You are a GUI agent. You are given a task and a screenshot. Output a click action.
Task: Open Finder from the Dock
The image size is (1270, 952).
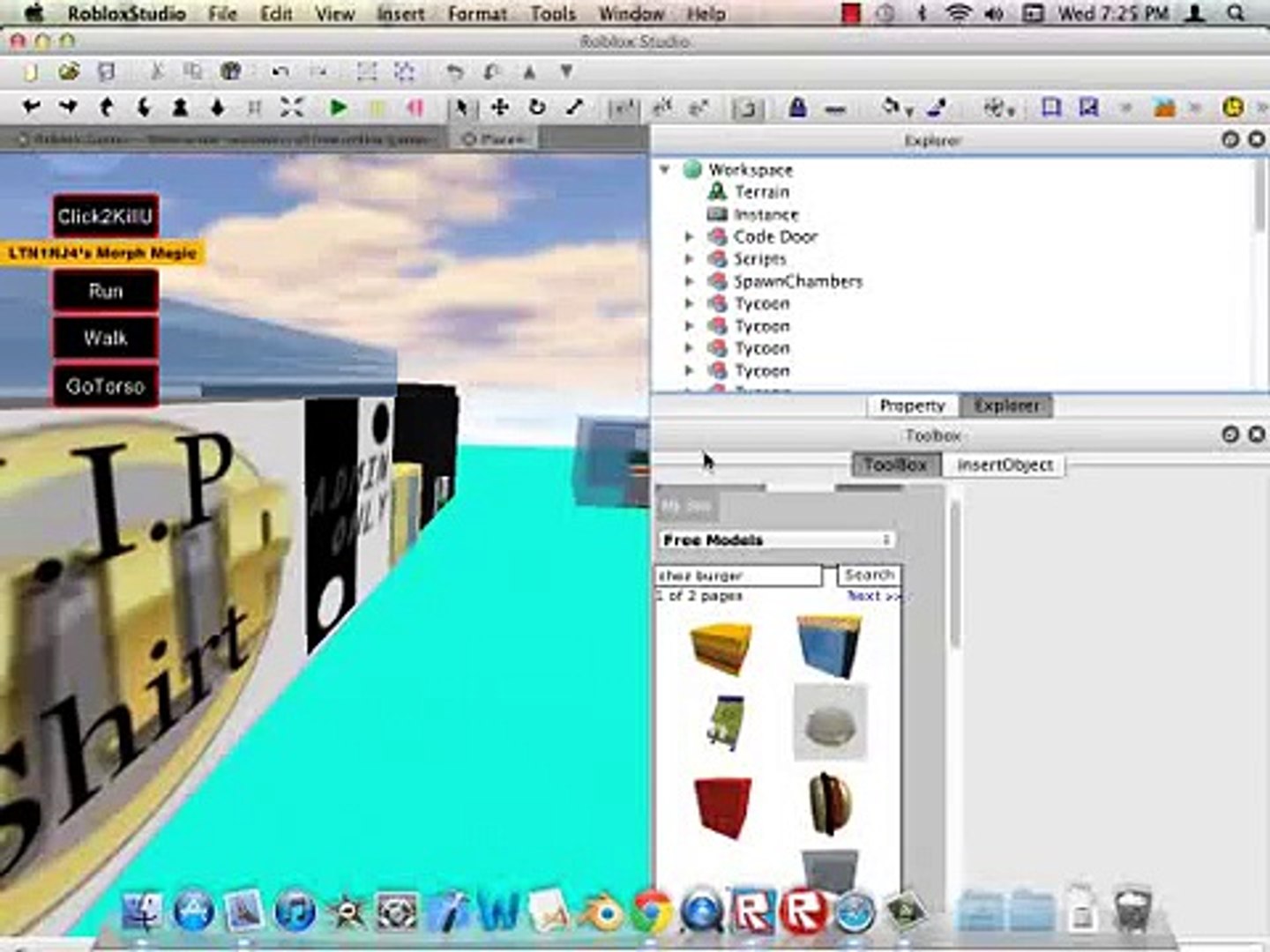(x=143, y=911)
